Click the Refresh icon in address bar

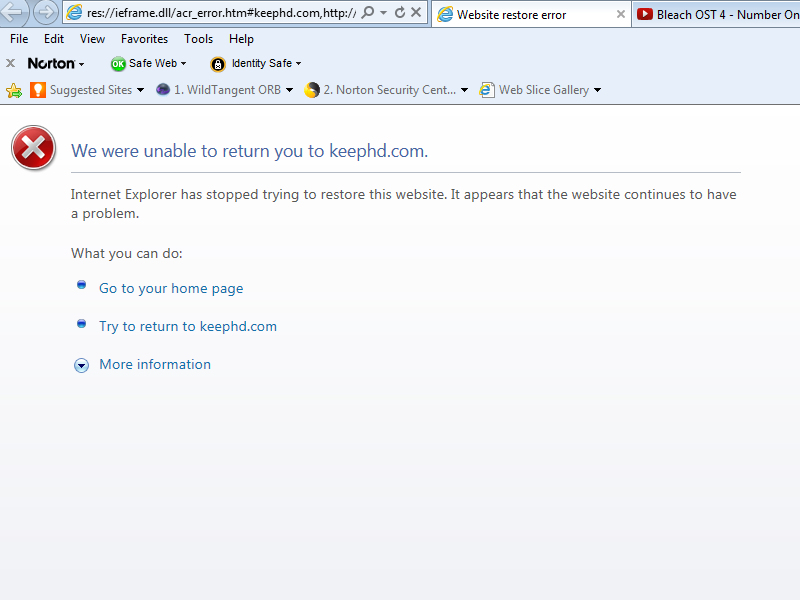pos(400,13)
